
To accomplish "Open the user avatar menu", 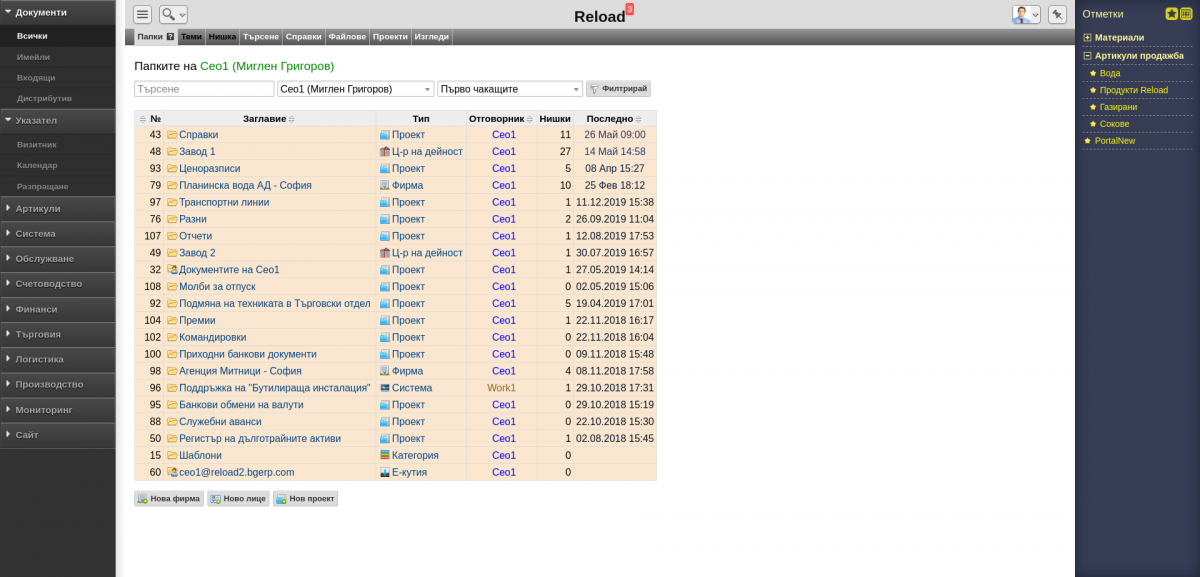I will point(1026,14).
